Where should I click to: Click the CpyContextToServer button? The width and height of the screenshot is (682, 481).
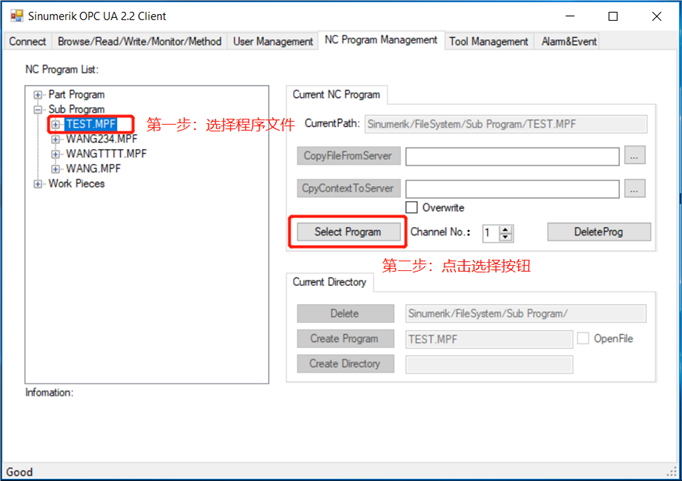[x=348, y=188]
